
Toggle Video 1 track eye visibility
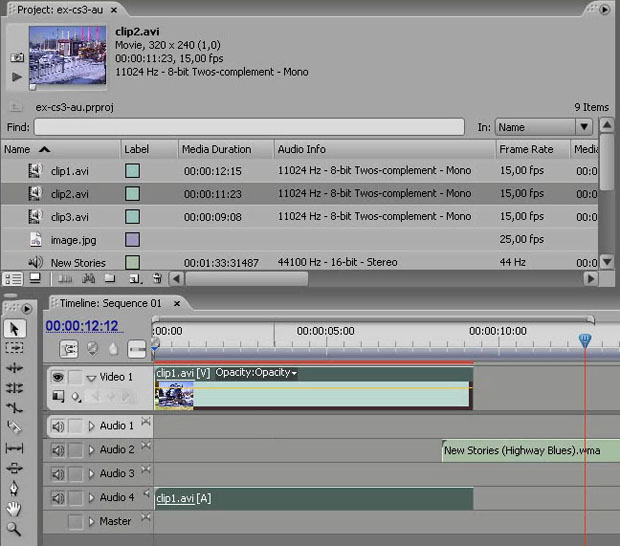click(58, 377)
